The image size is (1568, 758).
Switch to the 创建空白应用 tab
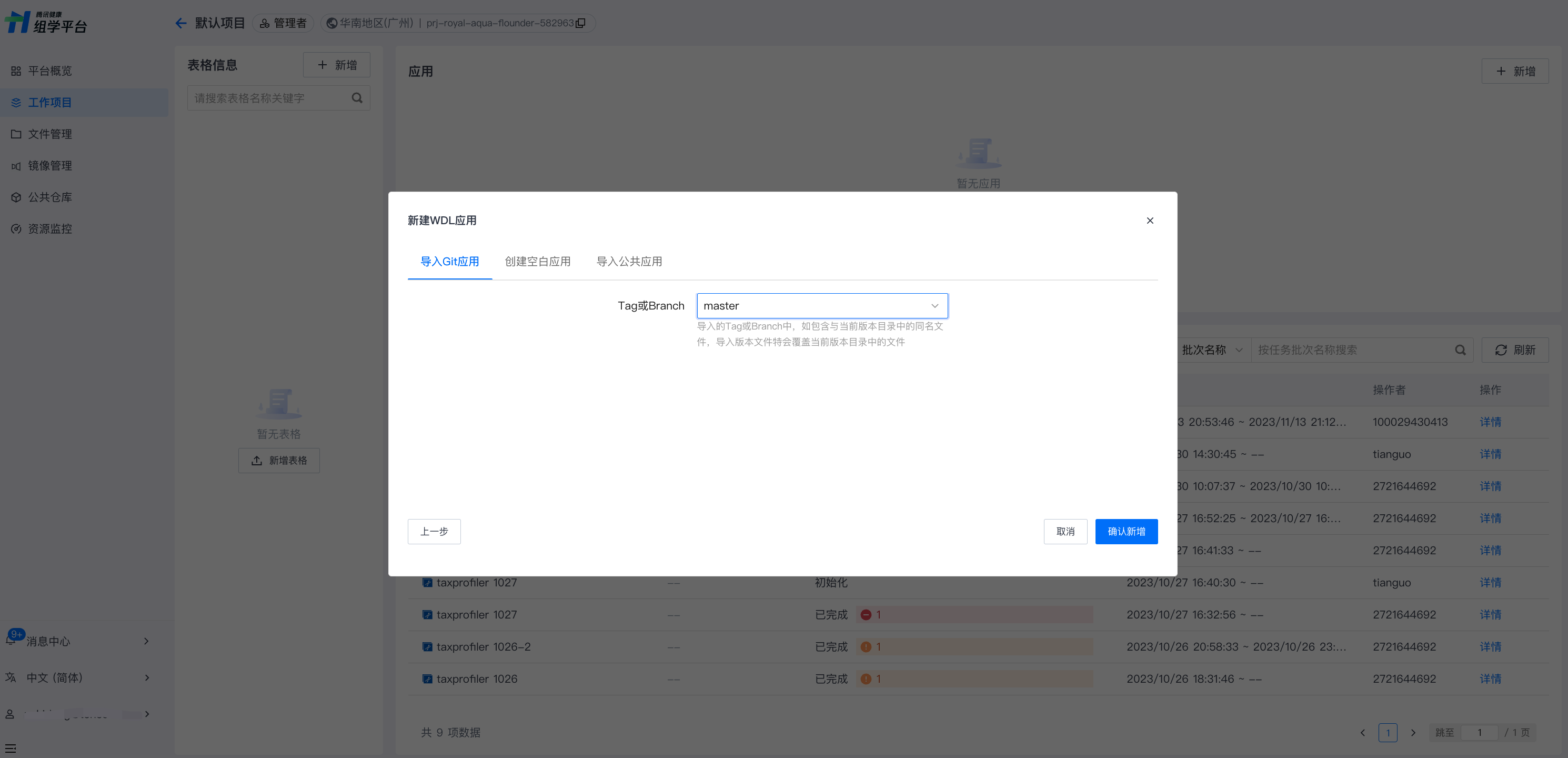pyautogui.click(x=537, y=261)
